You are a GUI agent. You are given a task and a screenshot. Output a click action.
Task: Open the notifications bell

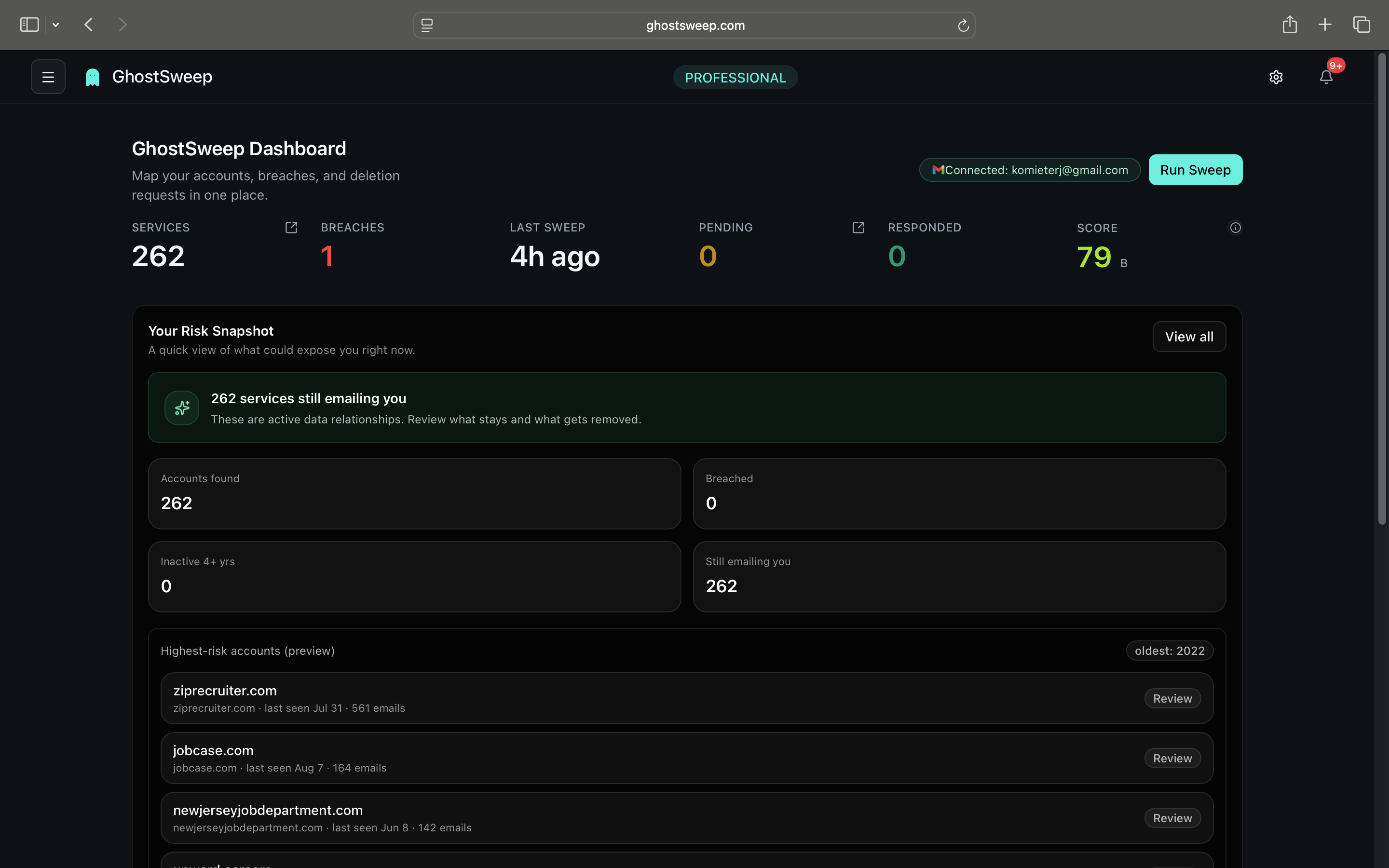click(1326, 77)
